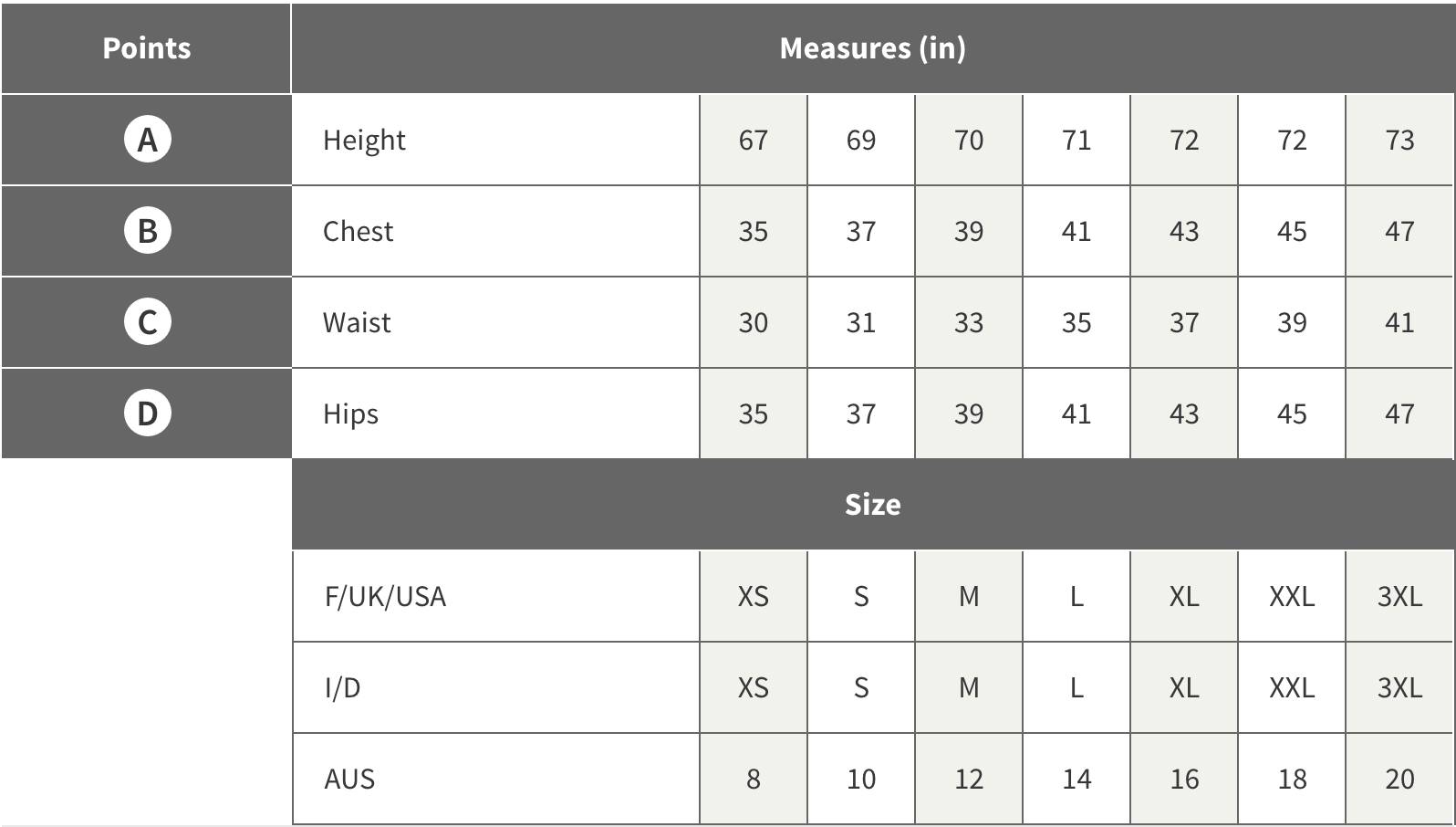1456x827 pixels.
Task: Click the Waist value 33 cell
Action: (x=969, y=322)
